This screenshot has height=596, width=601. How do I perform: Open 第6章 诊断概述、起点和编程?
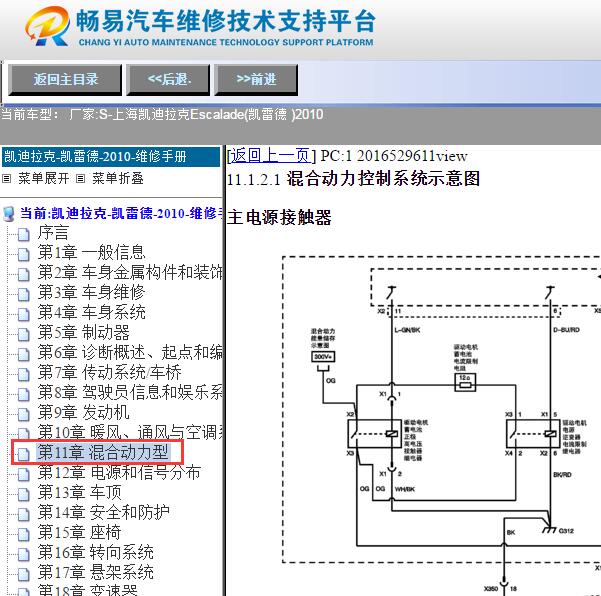pyautogui.click(x=130, y=352)
